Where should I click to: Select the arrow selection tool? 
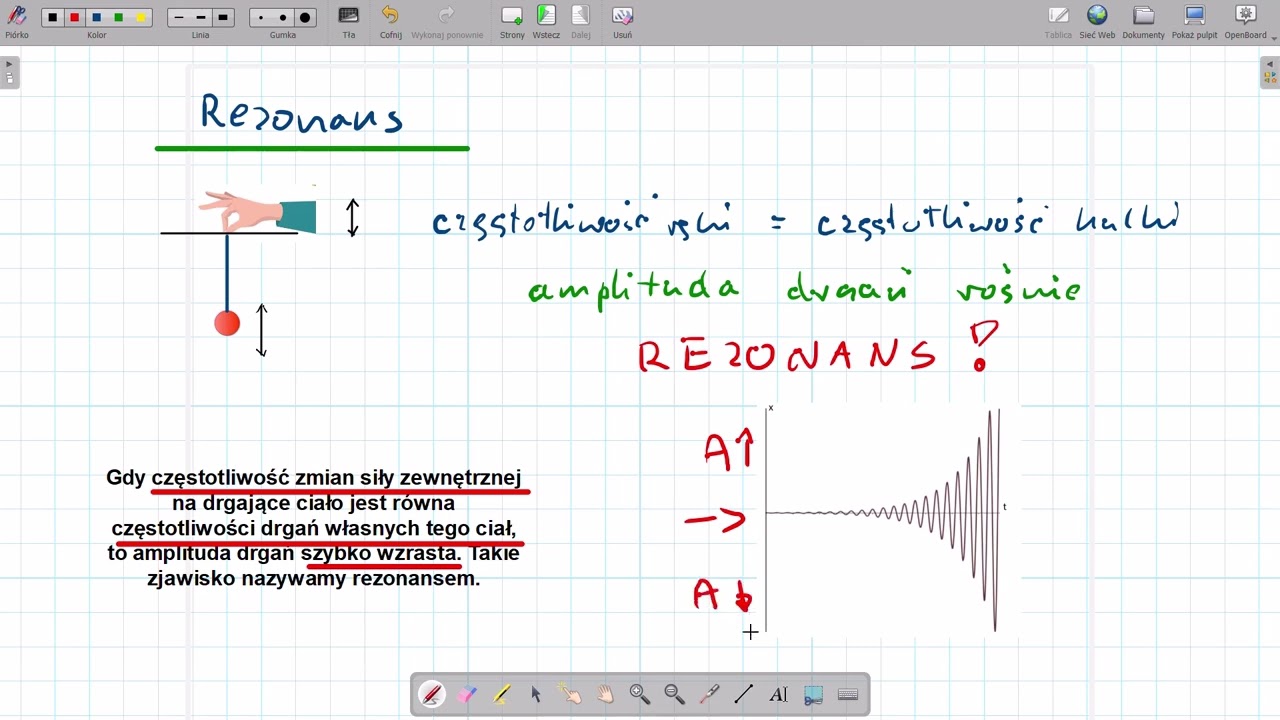pyautogui.click(x=536, y=695)
